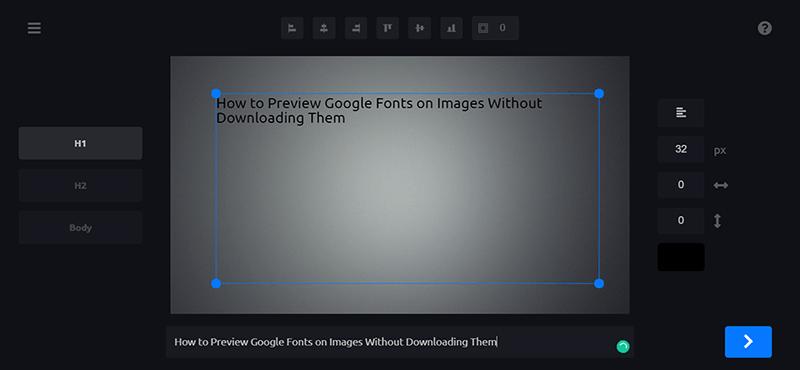Align text box to left edge
This screenshot has width=800, height=370.
[292, 28]
